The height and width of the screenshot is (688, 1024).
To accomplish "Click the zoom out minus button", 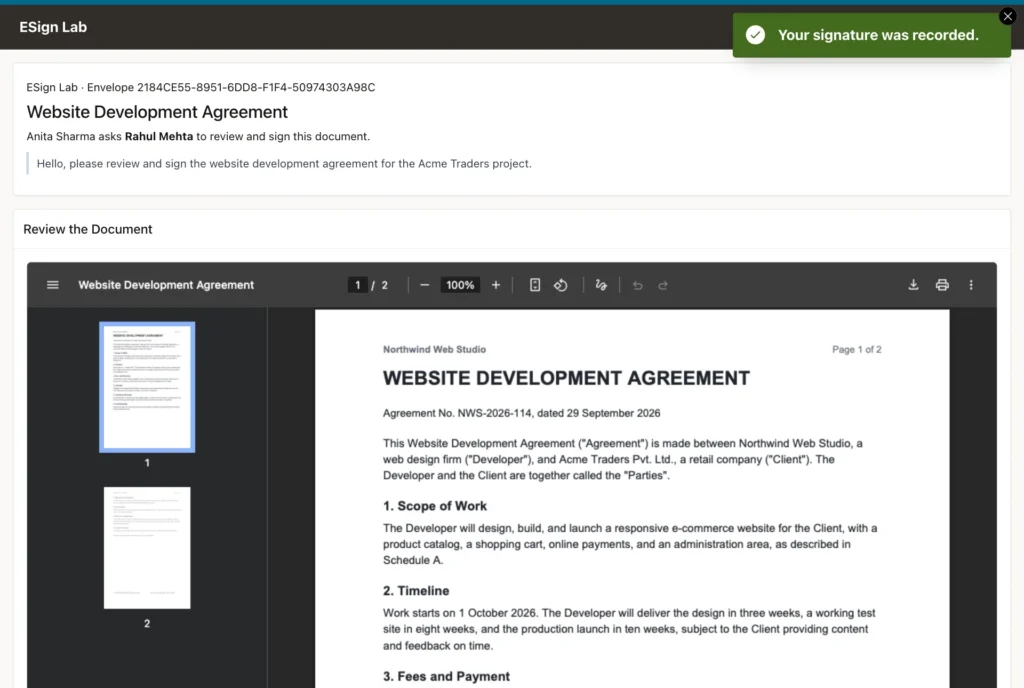I will pyautogui.click(x=424, y=285).
